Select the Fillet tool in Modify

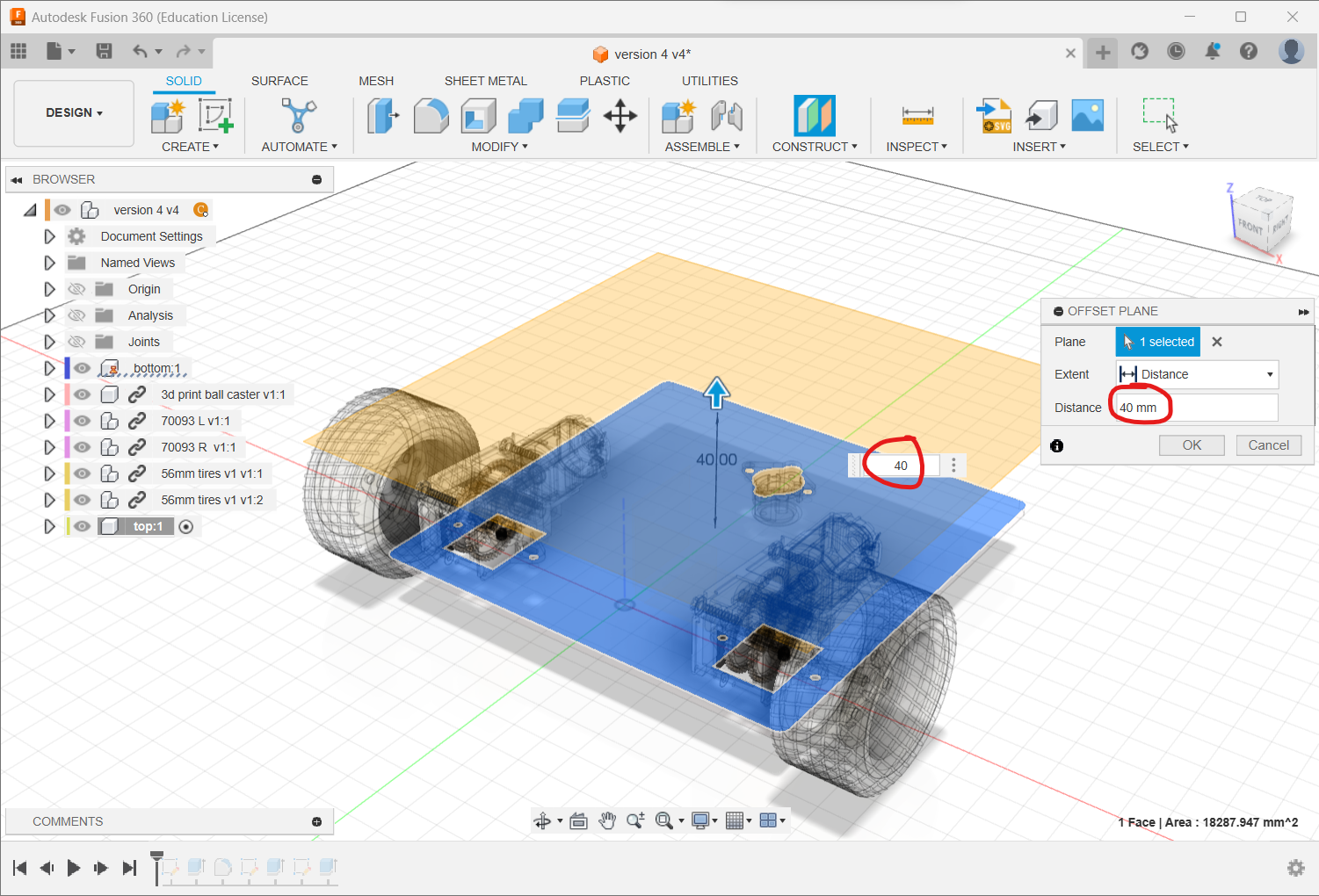pos(431,116)
